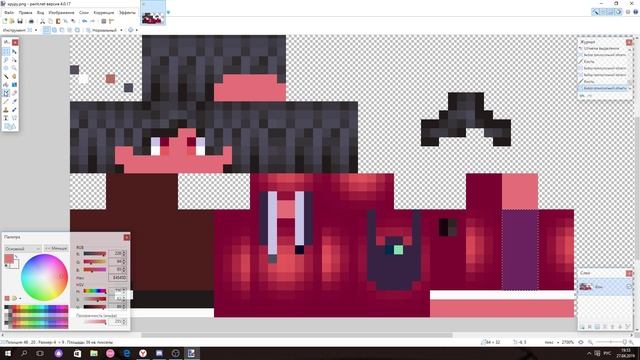Choose Add (union) selection mode
The image size is (640, 360).
(x=54, y=30)
